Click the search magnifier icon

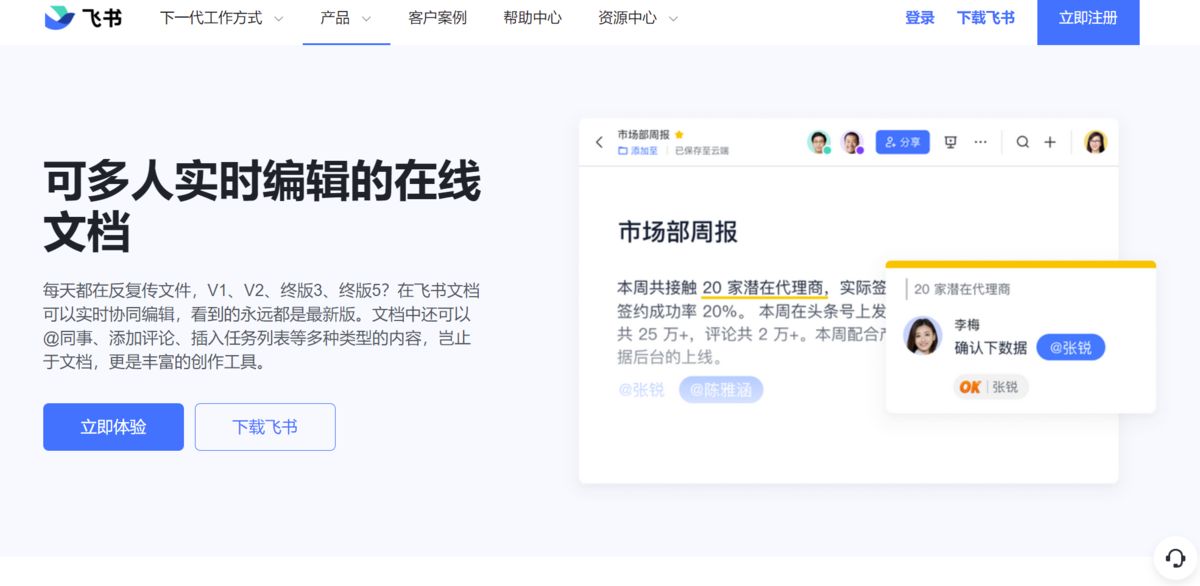1023,142
